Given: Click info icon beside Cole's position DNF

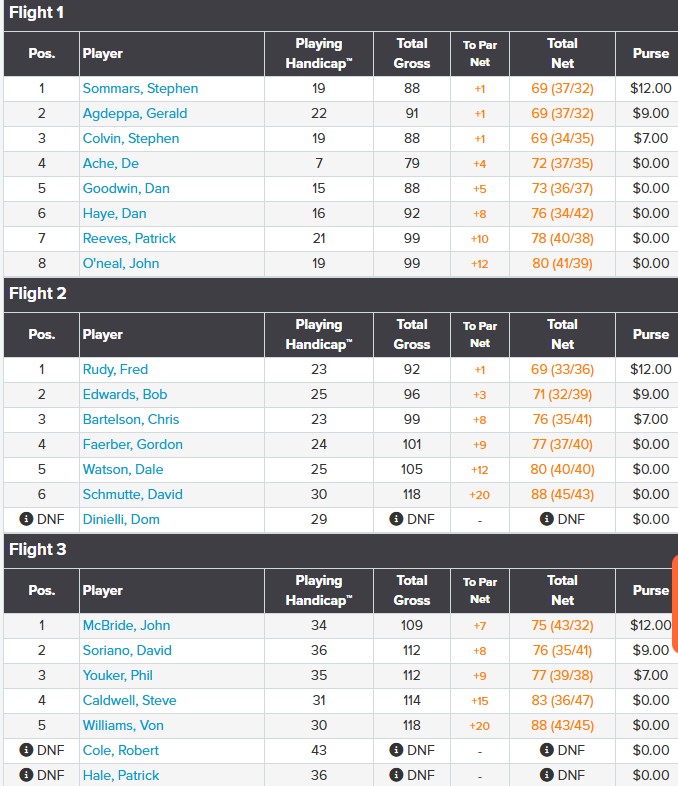Looking at the screenshot, I should [x=26, y=750].
